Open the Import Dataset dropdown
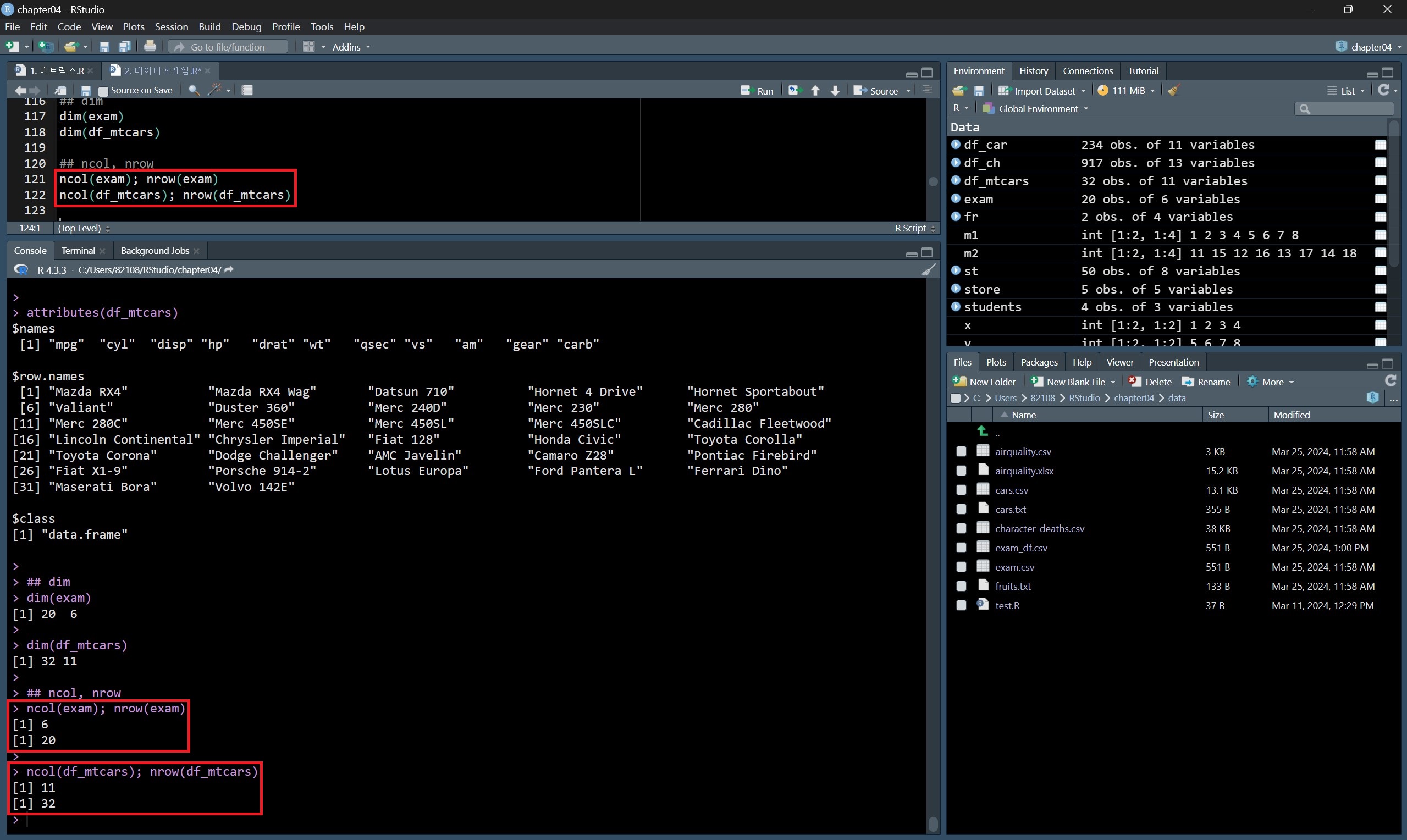 pyautogui.click(x=1044, y=91)
